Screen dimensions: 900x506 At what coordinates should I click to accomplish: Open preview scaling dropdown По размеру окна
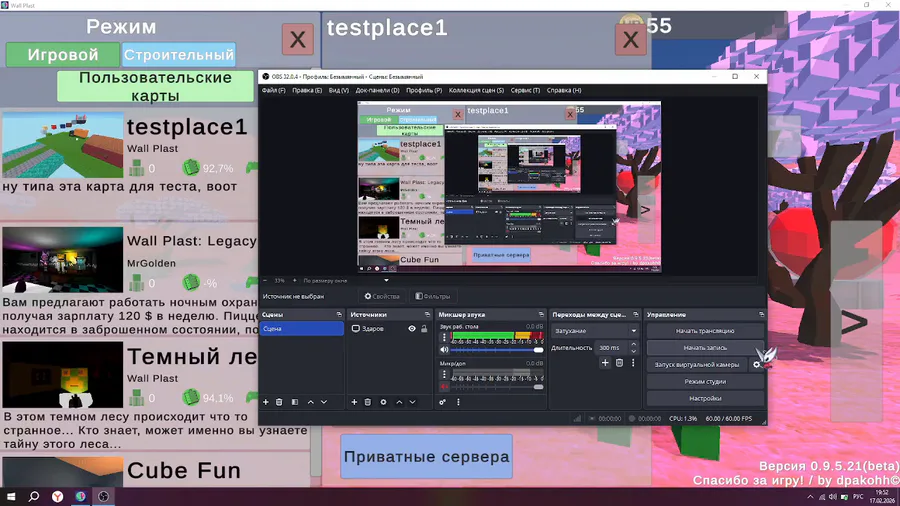click(346, 281)
